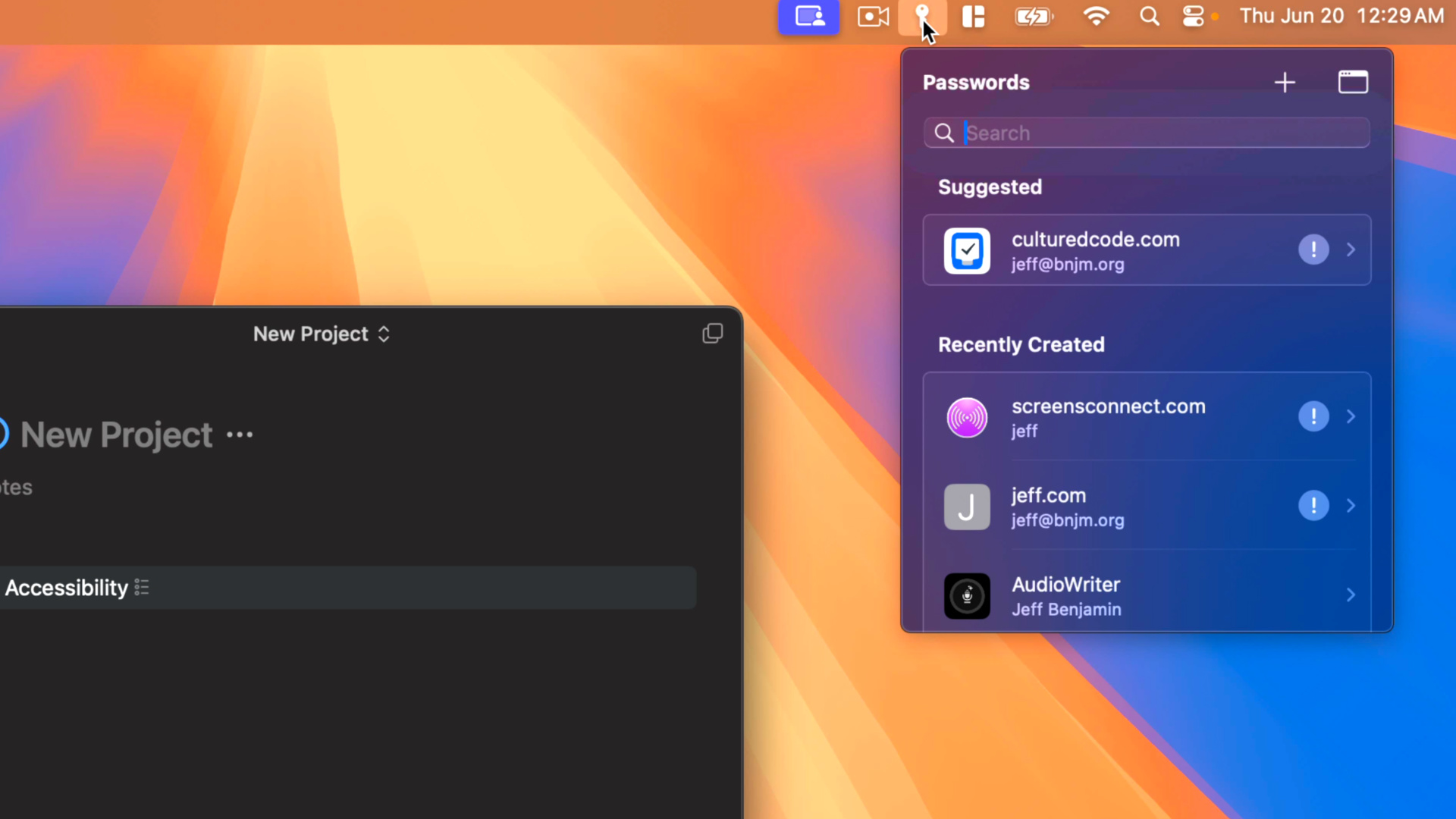Click the highlighted screen sharing menu bar icon
Viewport: 1456px width, 819px height.
point(808,16)
